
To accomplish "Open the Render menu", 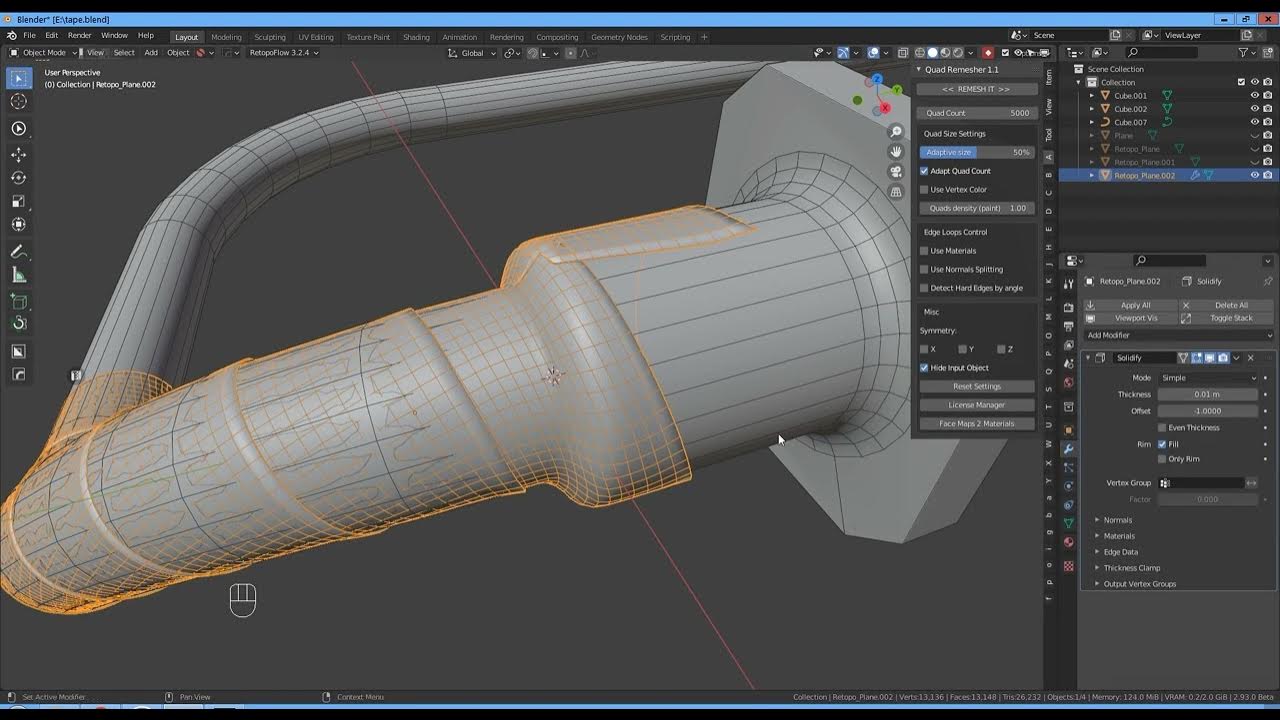I will coord(80,36).
